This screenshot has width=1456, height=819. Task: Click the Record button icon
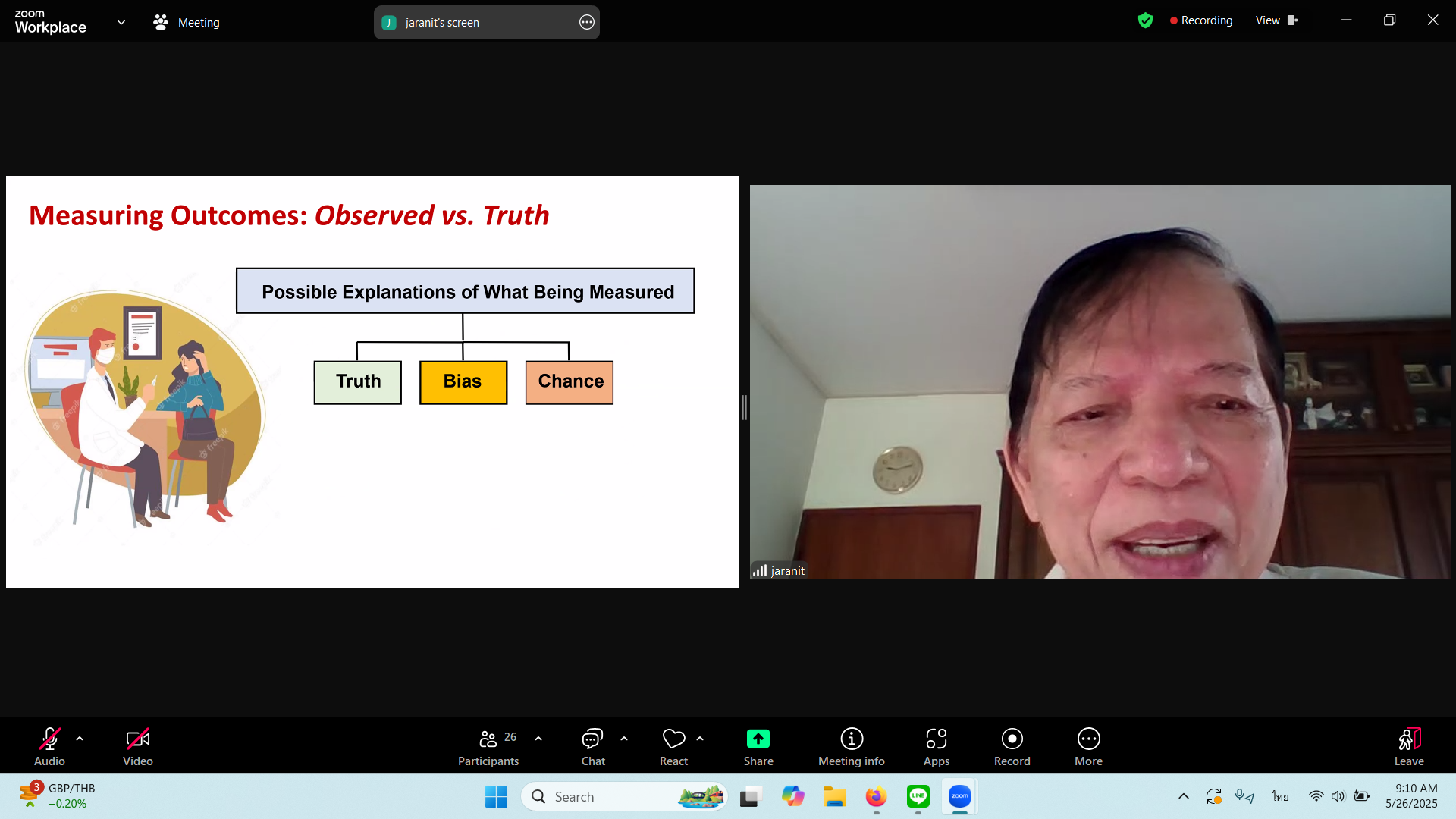(x=1012, y=739)
